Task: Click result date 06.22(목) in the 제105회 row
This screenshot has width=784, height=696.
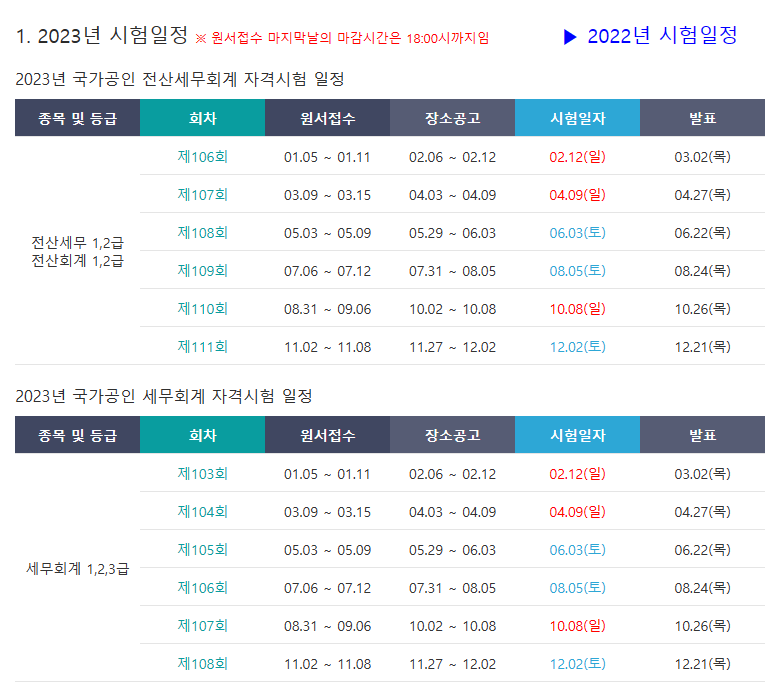Action: [x=702, y=550]
